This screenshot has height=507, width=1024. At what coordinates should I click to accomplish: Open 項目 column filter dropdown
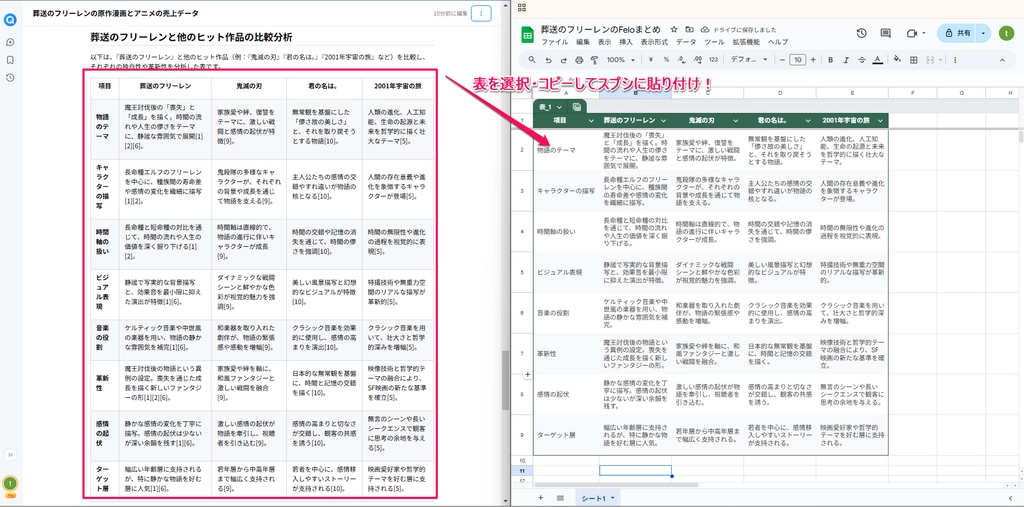(591, 120)
